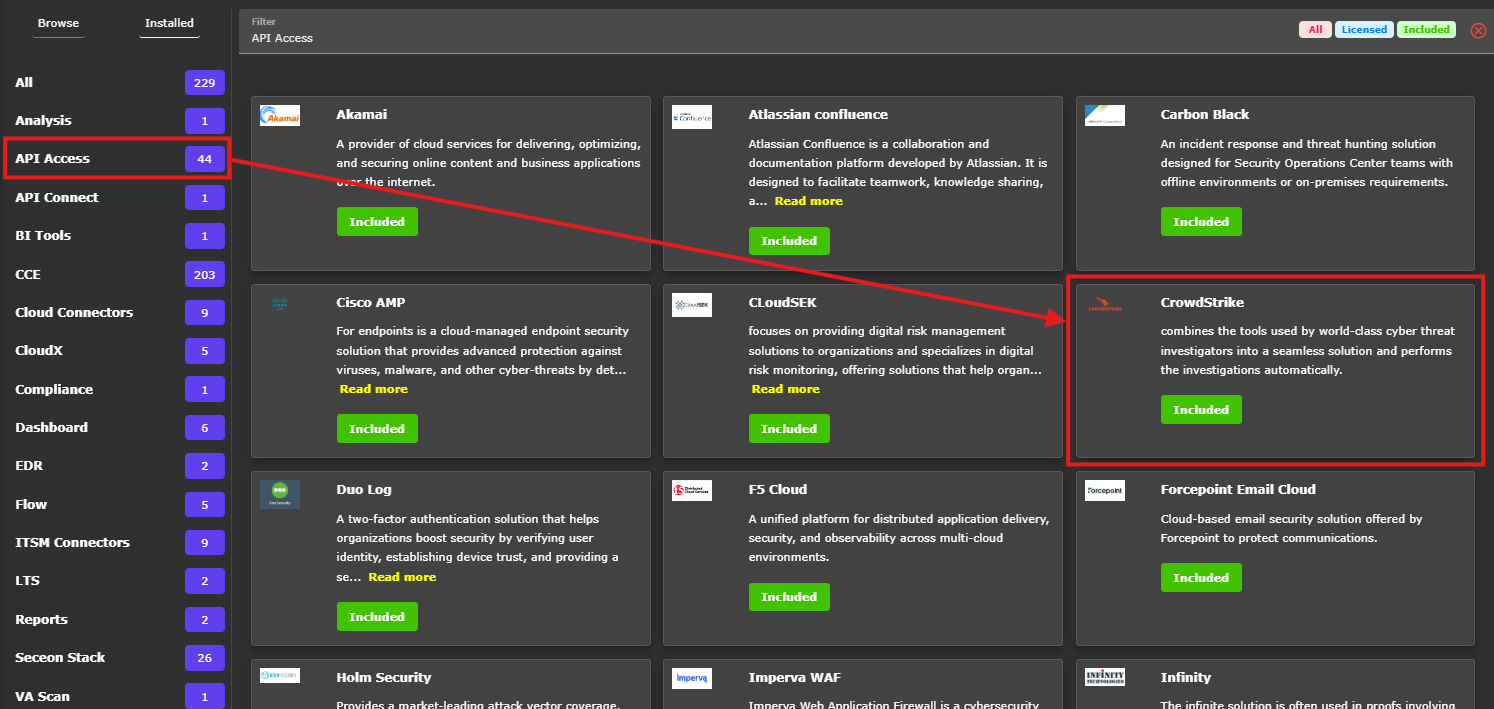Toggle the Included filter chip at top
The image size is (1494, 709).
pos(1426,30)
